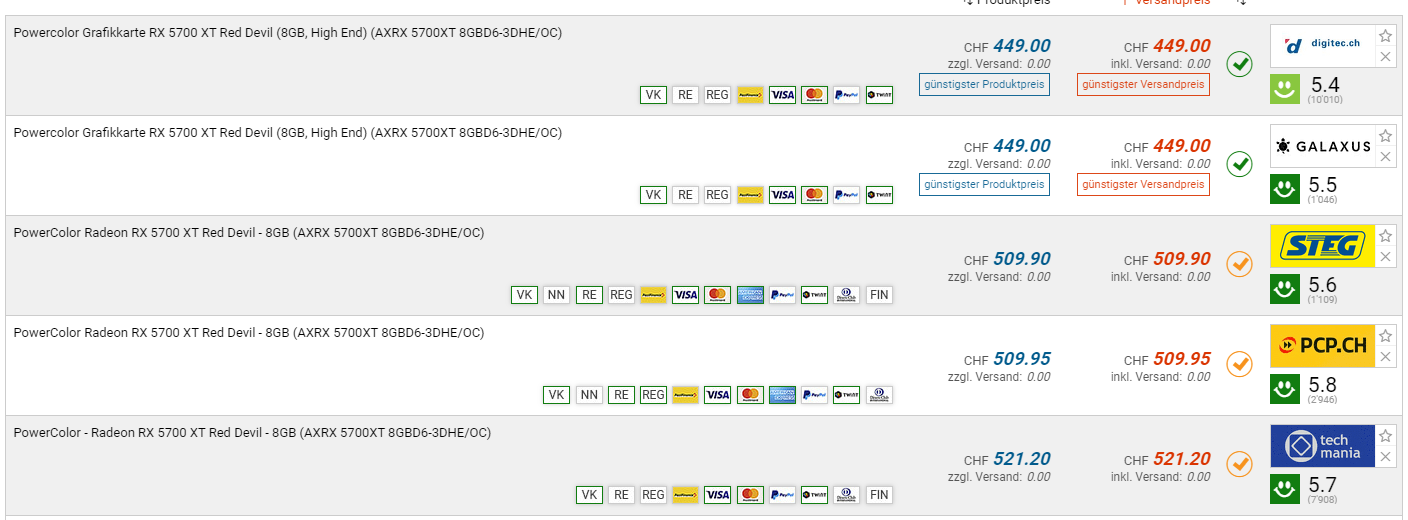
Task: Click American Express icon in STEG row
Action: pos(749,295)
